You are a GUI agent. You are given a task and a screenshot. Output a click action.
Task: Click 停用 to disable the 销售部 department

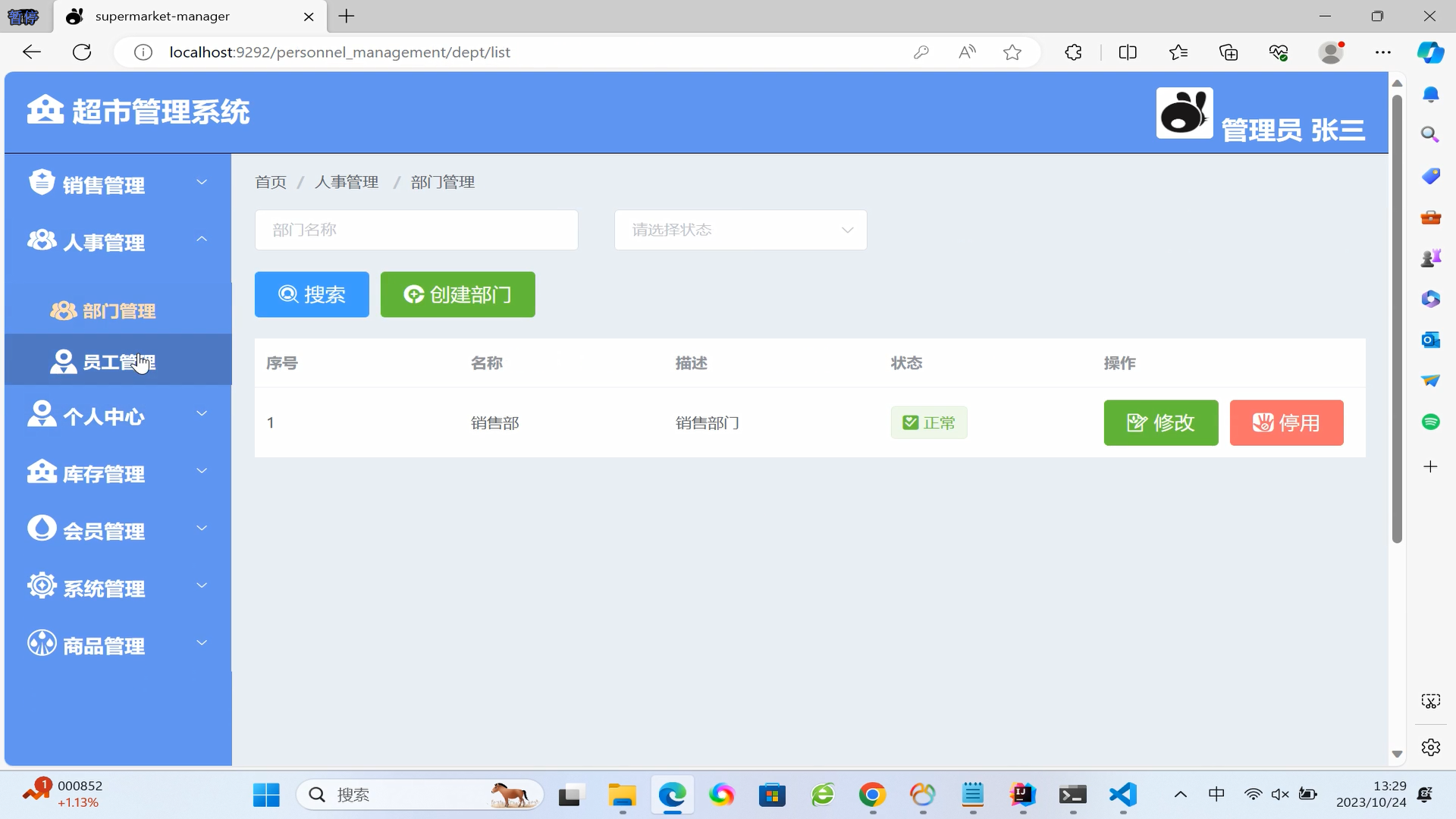coord(1286,423)
